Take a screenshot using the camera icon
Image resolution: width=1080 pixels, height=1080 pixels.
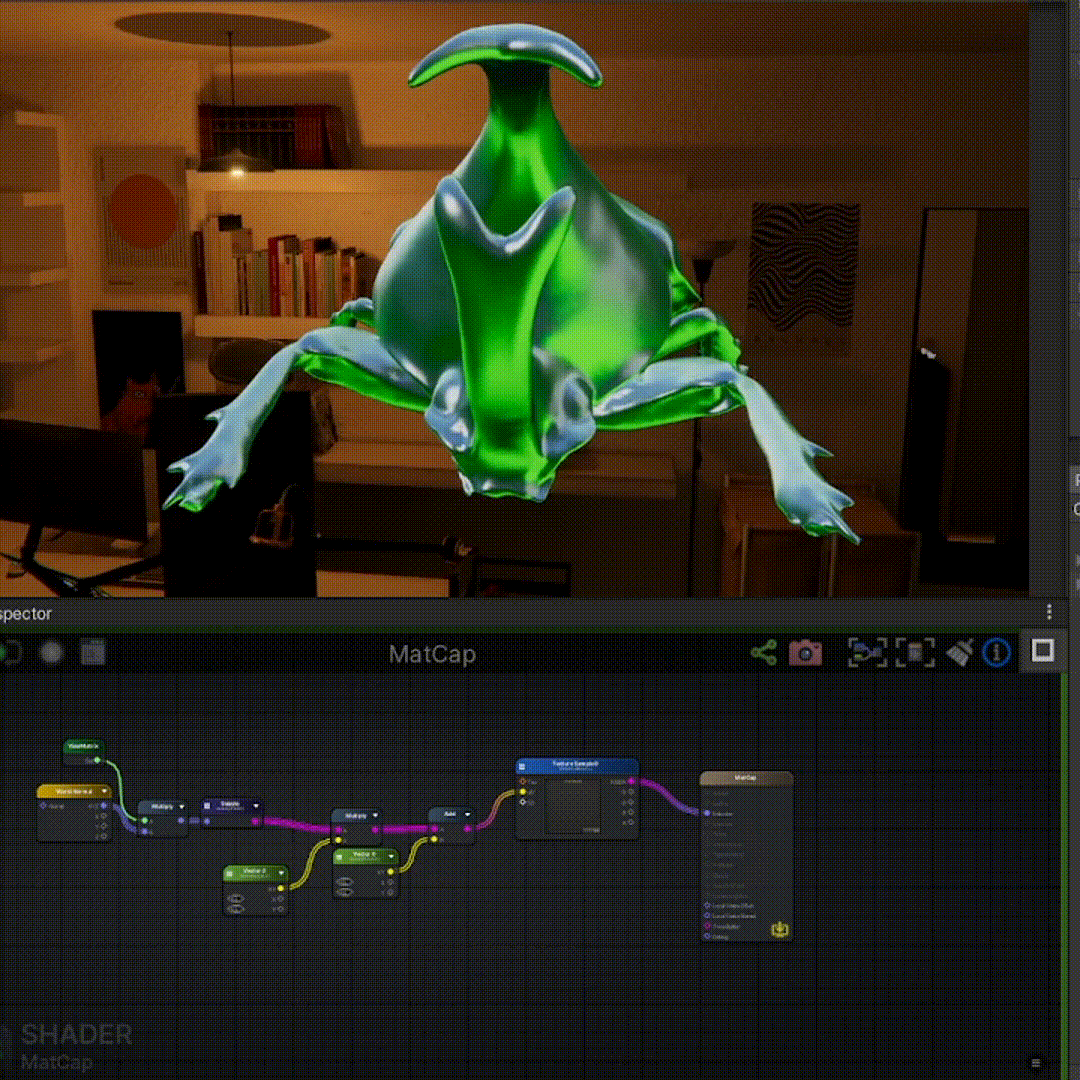(807, 653)
